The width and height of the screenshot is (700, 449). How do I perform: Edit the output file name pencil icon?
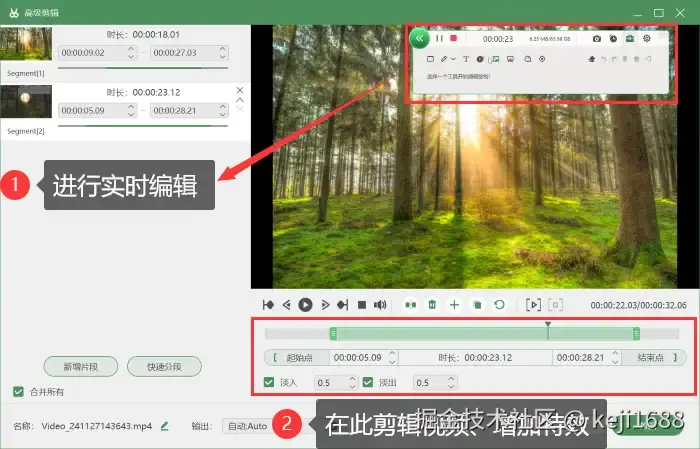[164, 426]
